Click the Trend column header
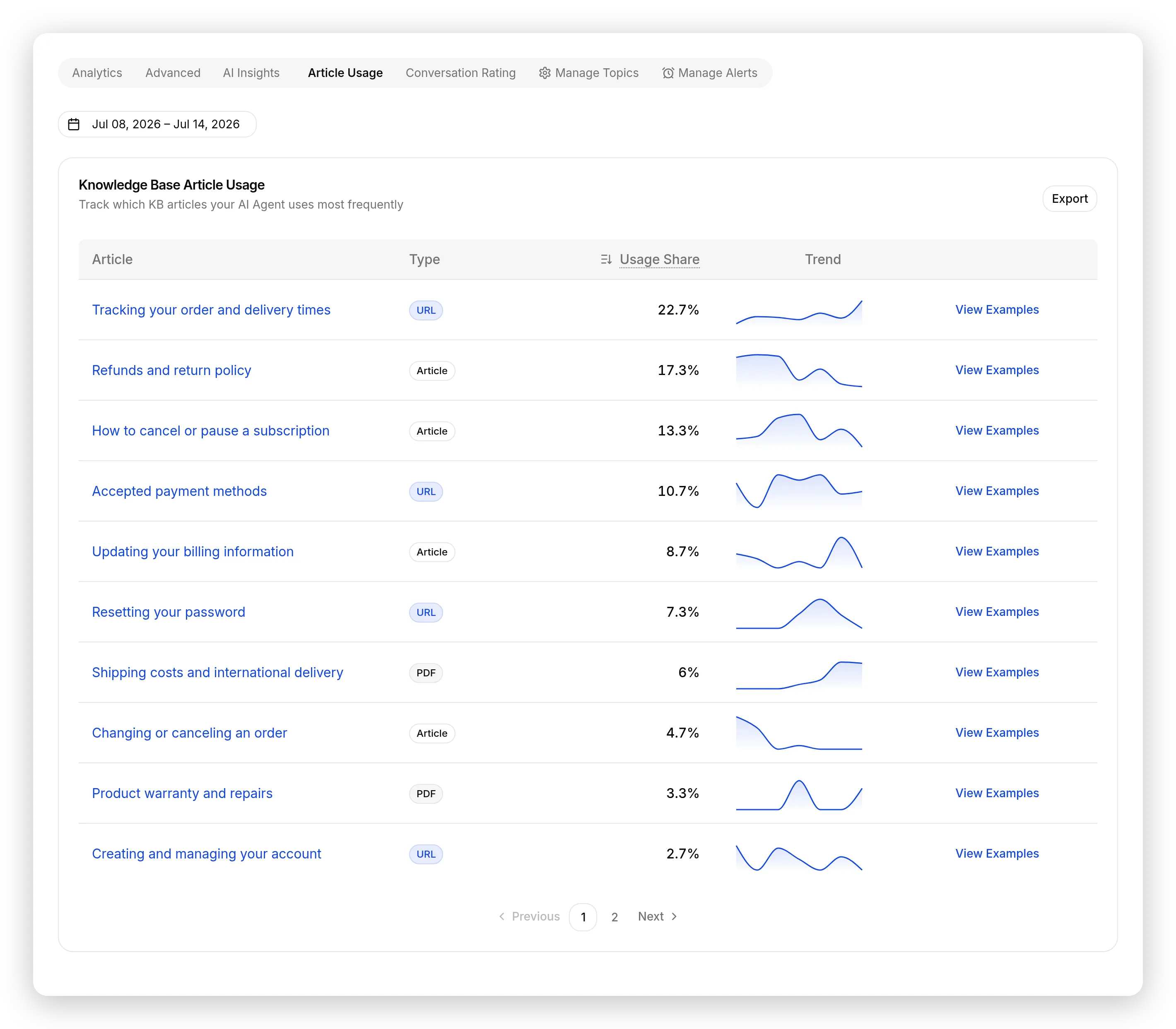The width and height of the screenshot is (1176, 1029). (x=823, y=260)
